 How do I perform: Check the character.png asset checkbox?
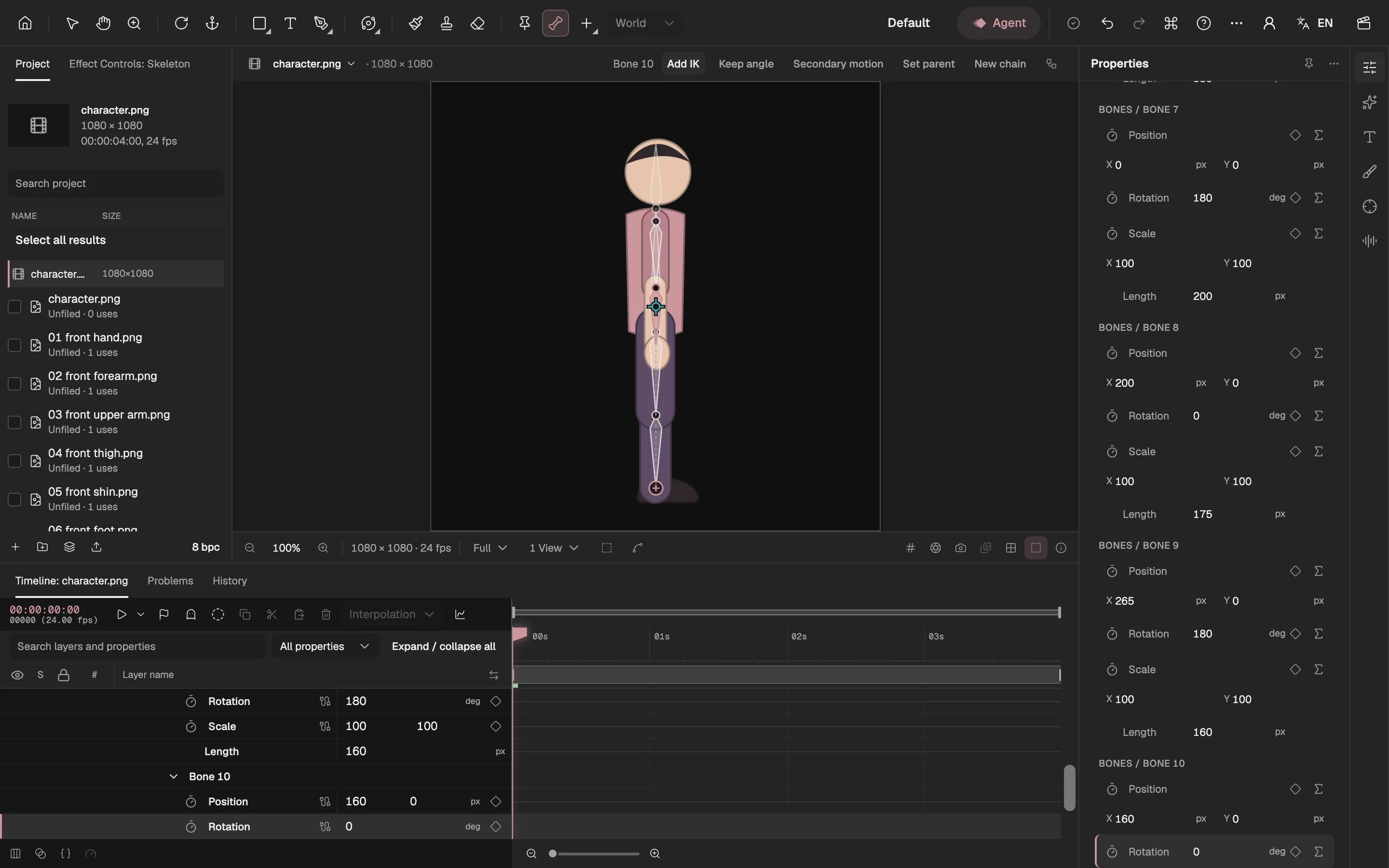point(14,307)
